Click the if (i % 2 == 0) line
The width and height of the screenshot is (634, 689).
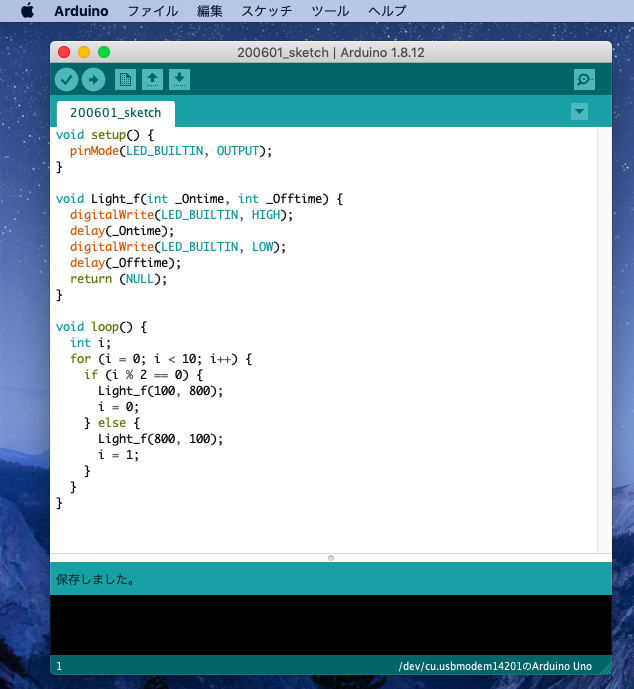pyautogui.click(x=144, y=375)
